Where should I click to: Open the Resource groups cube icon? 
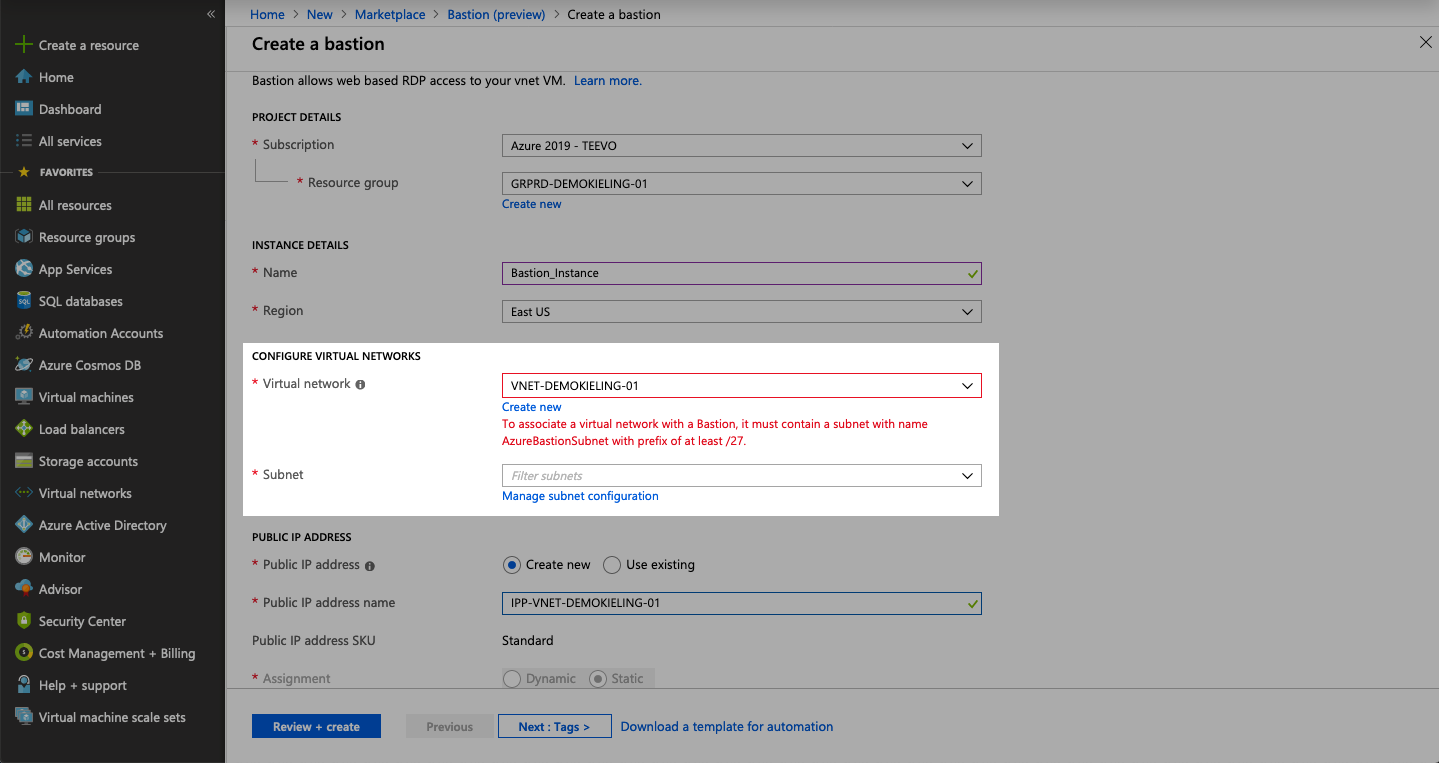coord(24,237)
